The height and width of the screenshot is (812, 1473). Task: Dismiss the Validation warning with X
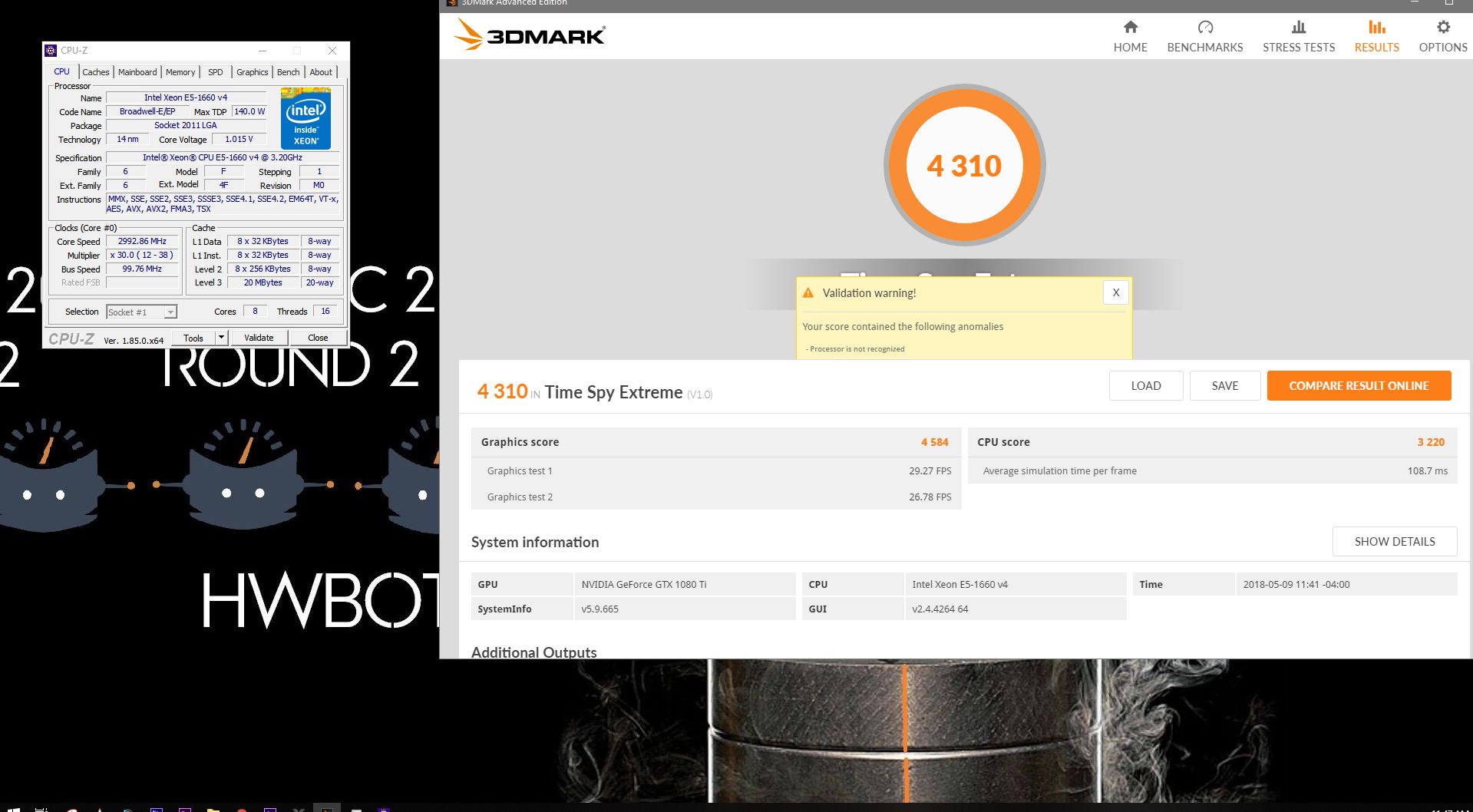coord(1115,292)
